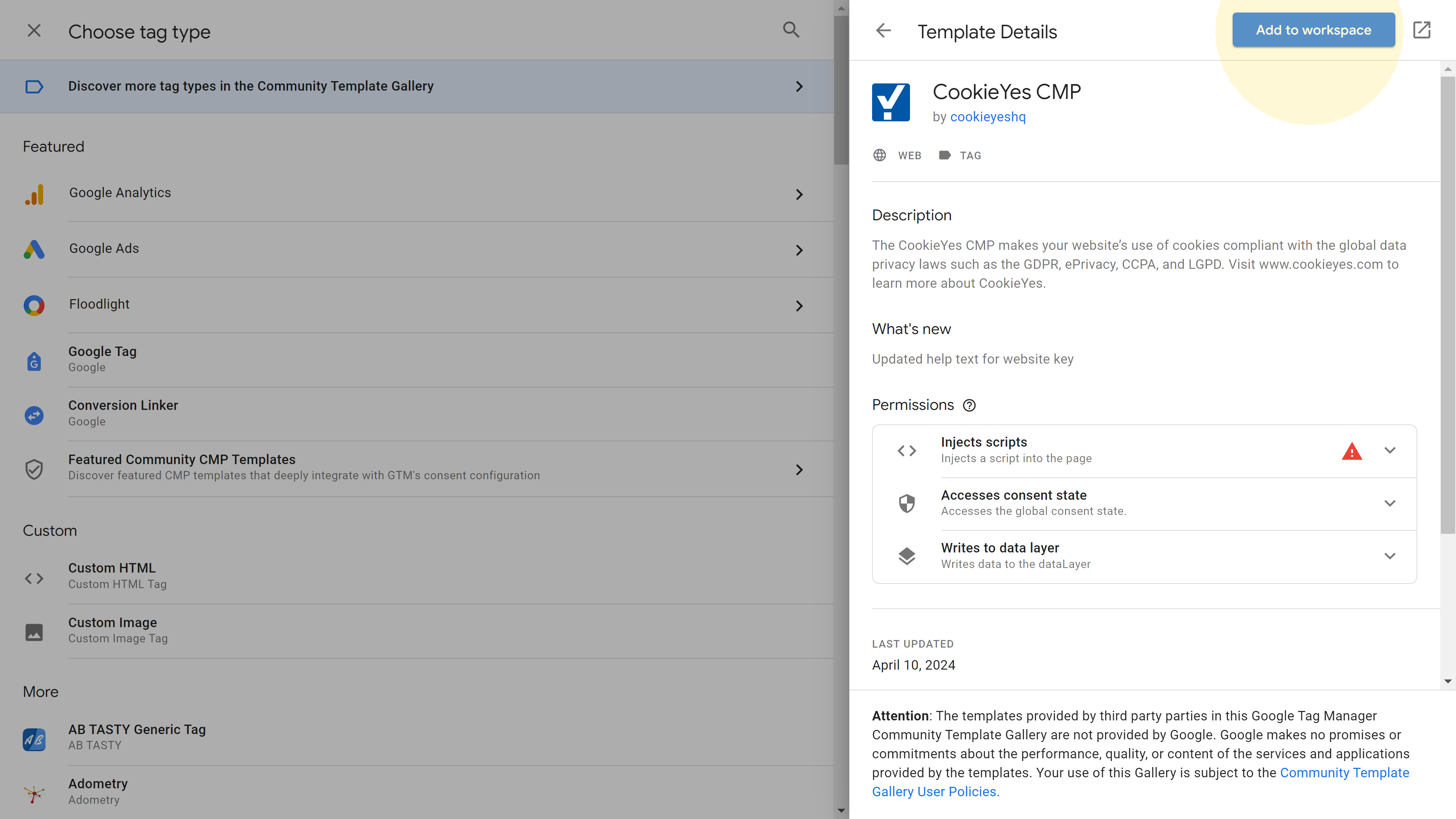Click the red warning triangle icon
This screenshot has height=819, width=1456.
[x=1351, y=451]
